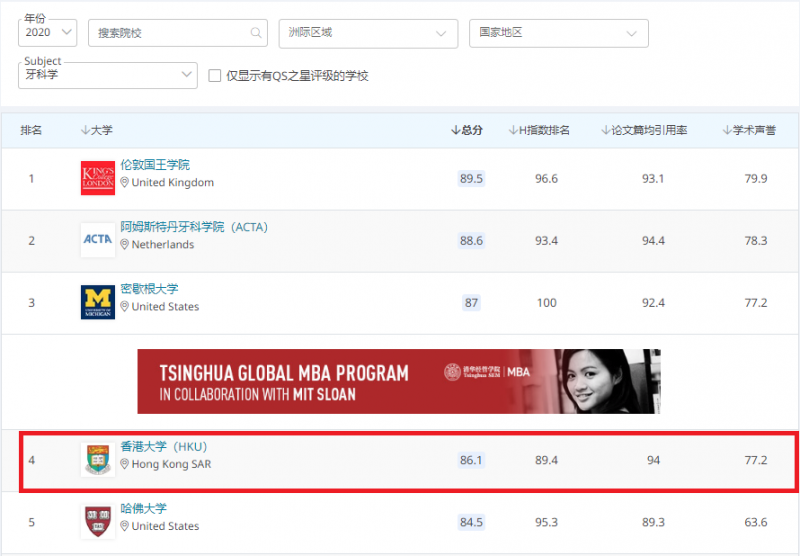Click the King's College London logo
The width and height of the screenshot is (800, 556).
98,178
